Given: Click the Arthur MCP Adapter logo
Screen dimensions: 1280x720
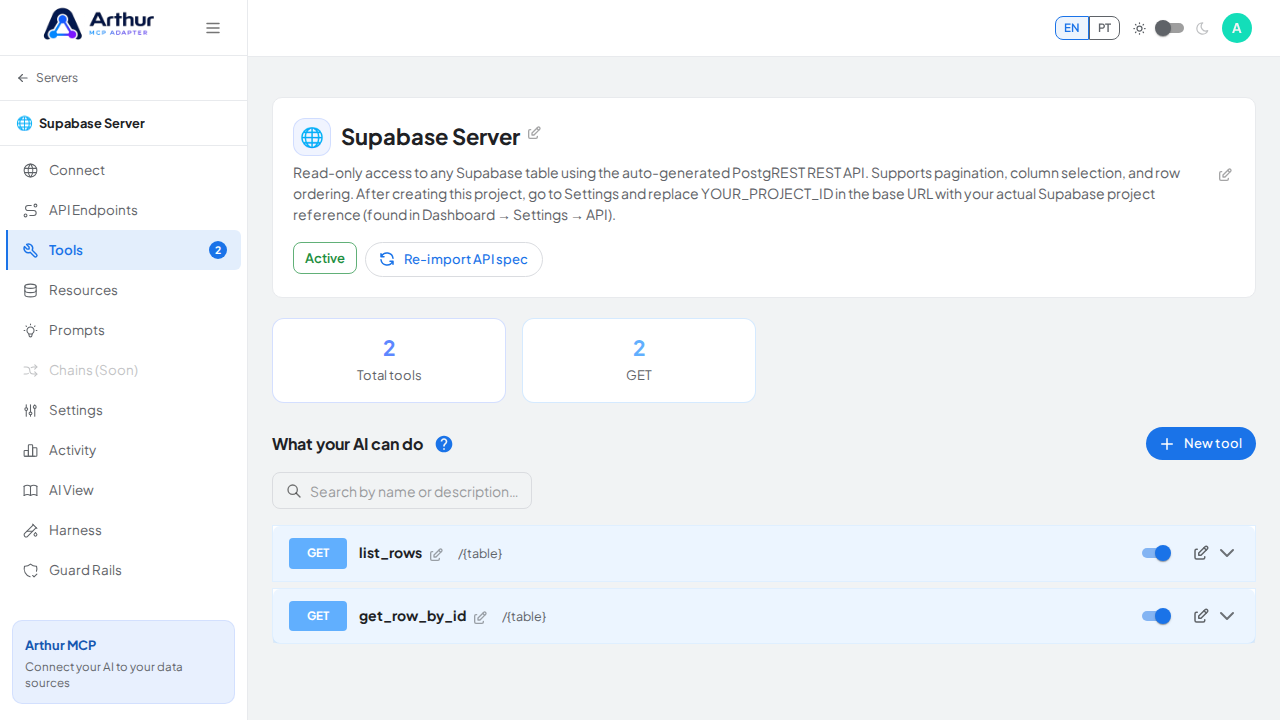Looking at the screenshot, I should tap(99, 24).
